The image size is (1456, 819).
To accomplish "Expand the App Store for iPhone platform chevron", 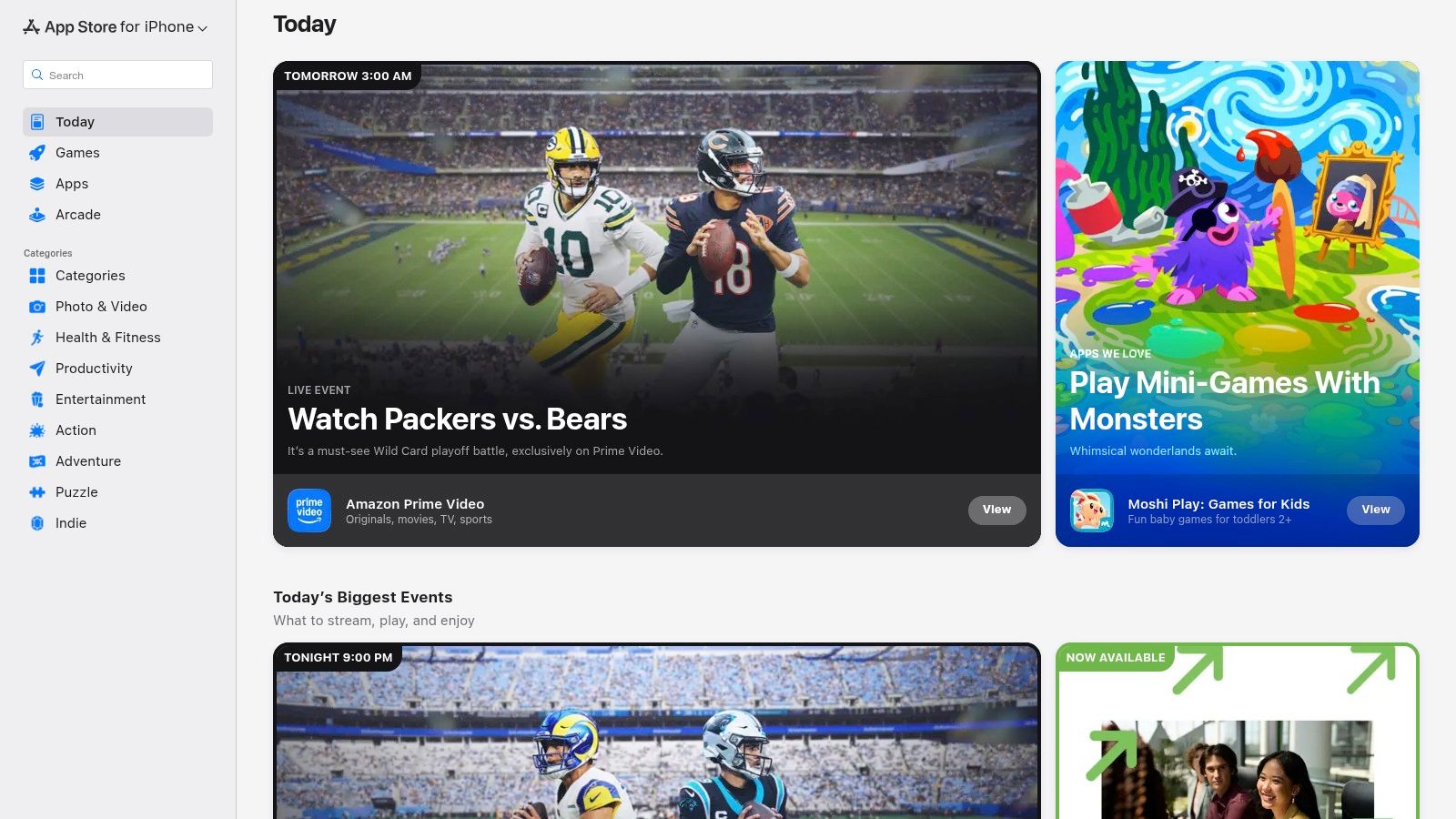I will (202, 28).
